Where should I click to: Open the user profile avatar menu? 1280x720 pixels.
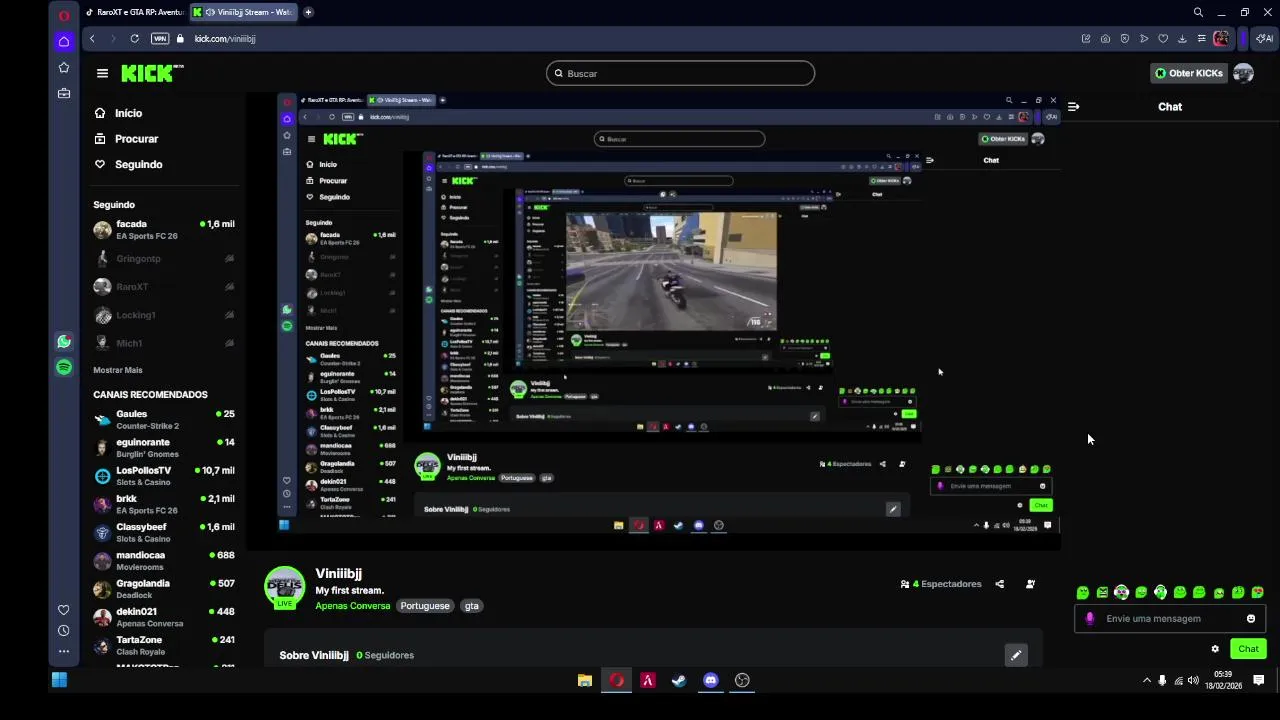[x=1244, y=73]
